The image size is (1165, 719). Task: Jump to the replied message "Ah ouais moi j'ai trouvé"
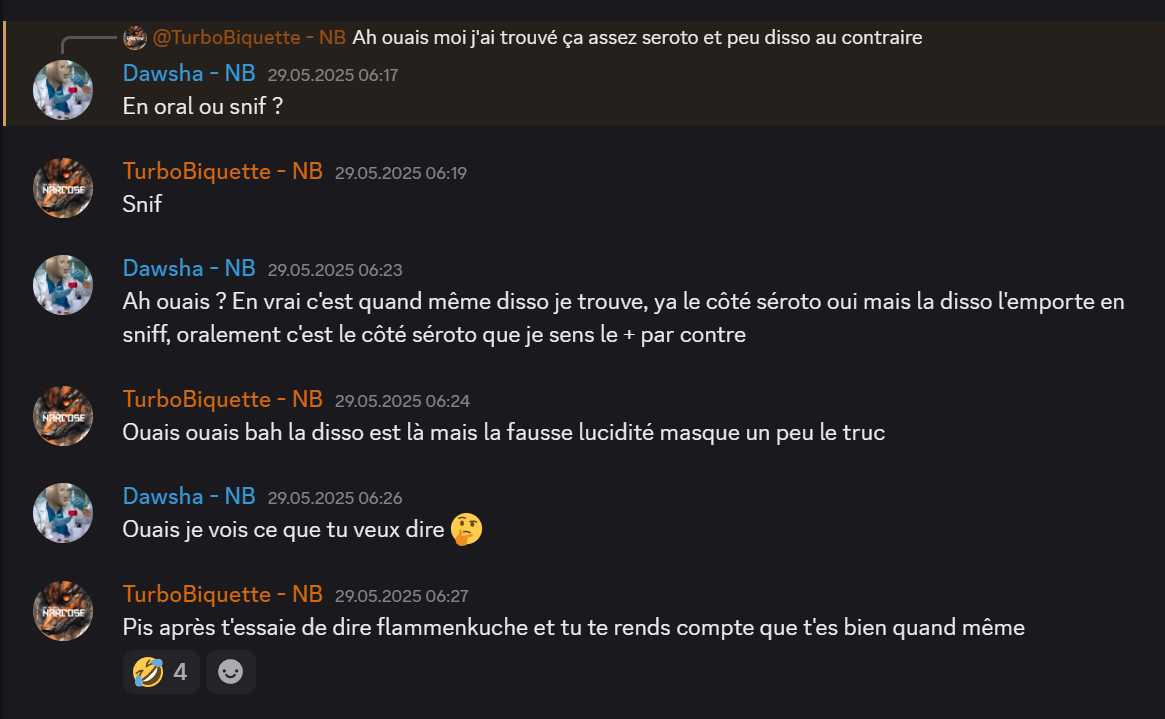point(637,37)
